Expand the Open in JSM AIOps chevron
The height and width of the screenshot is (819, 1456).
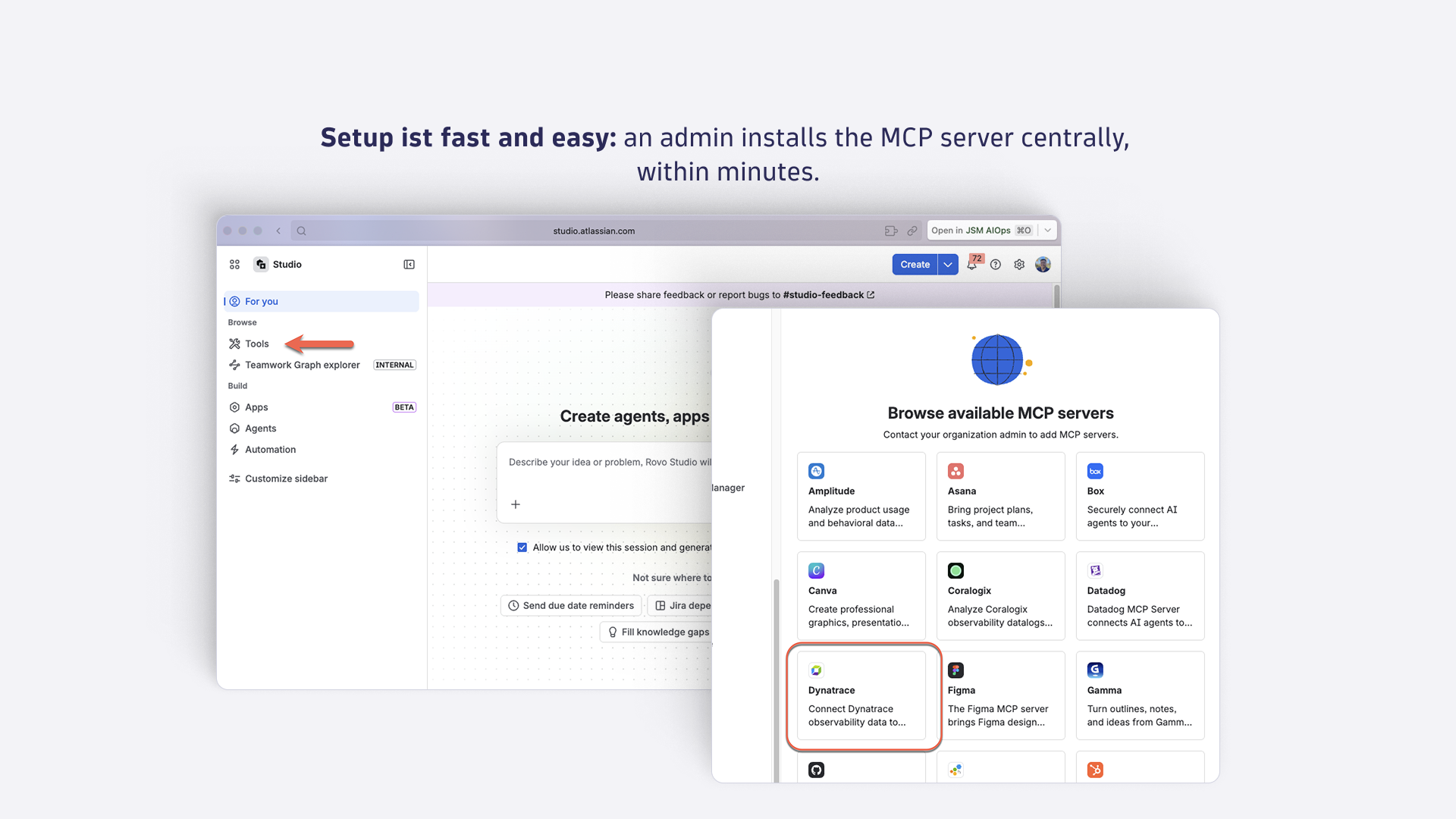point(1048,231)
